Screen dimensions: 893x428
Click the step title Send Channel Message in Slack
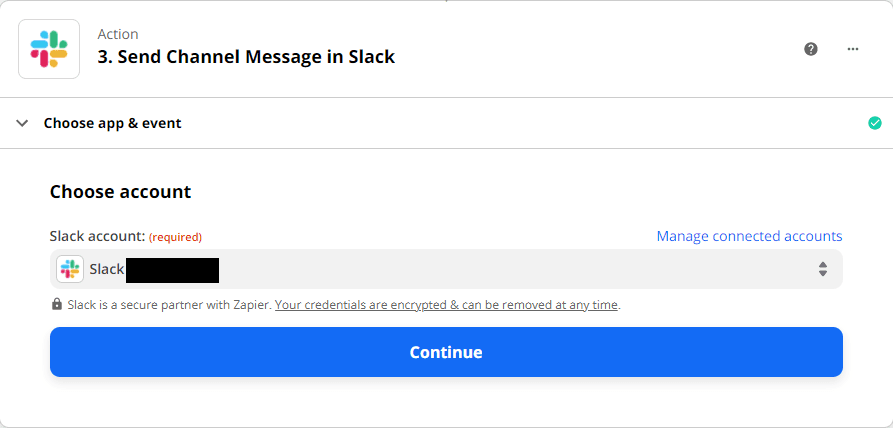point(246,57)
